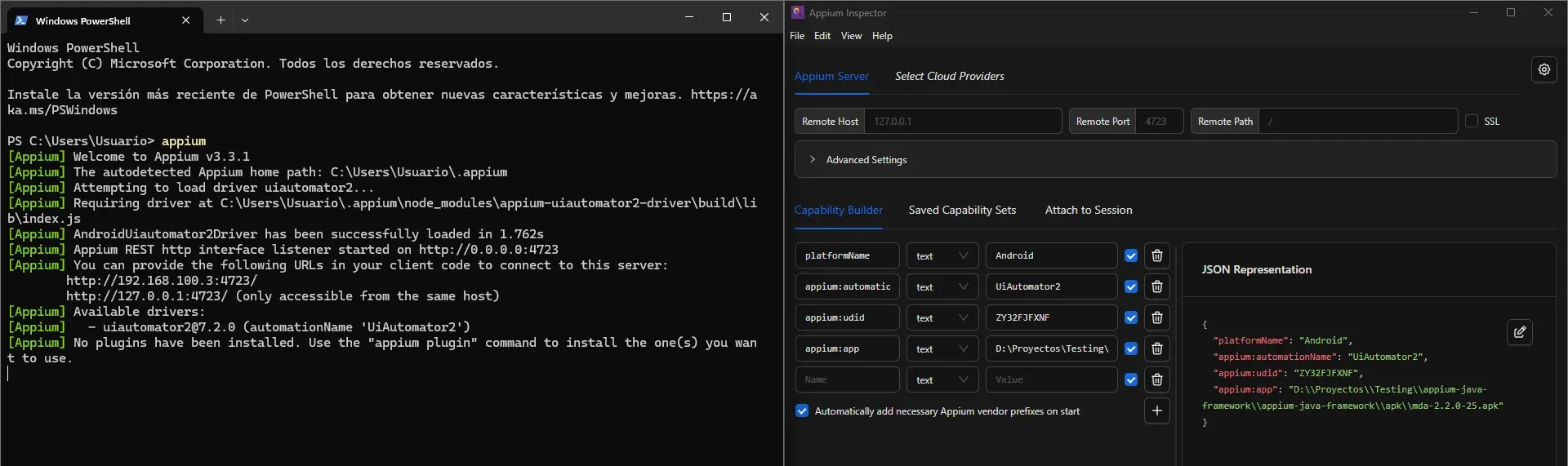Open type dropdown for appium:udid

[x=942, y=317]
